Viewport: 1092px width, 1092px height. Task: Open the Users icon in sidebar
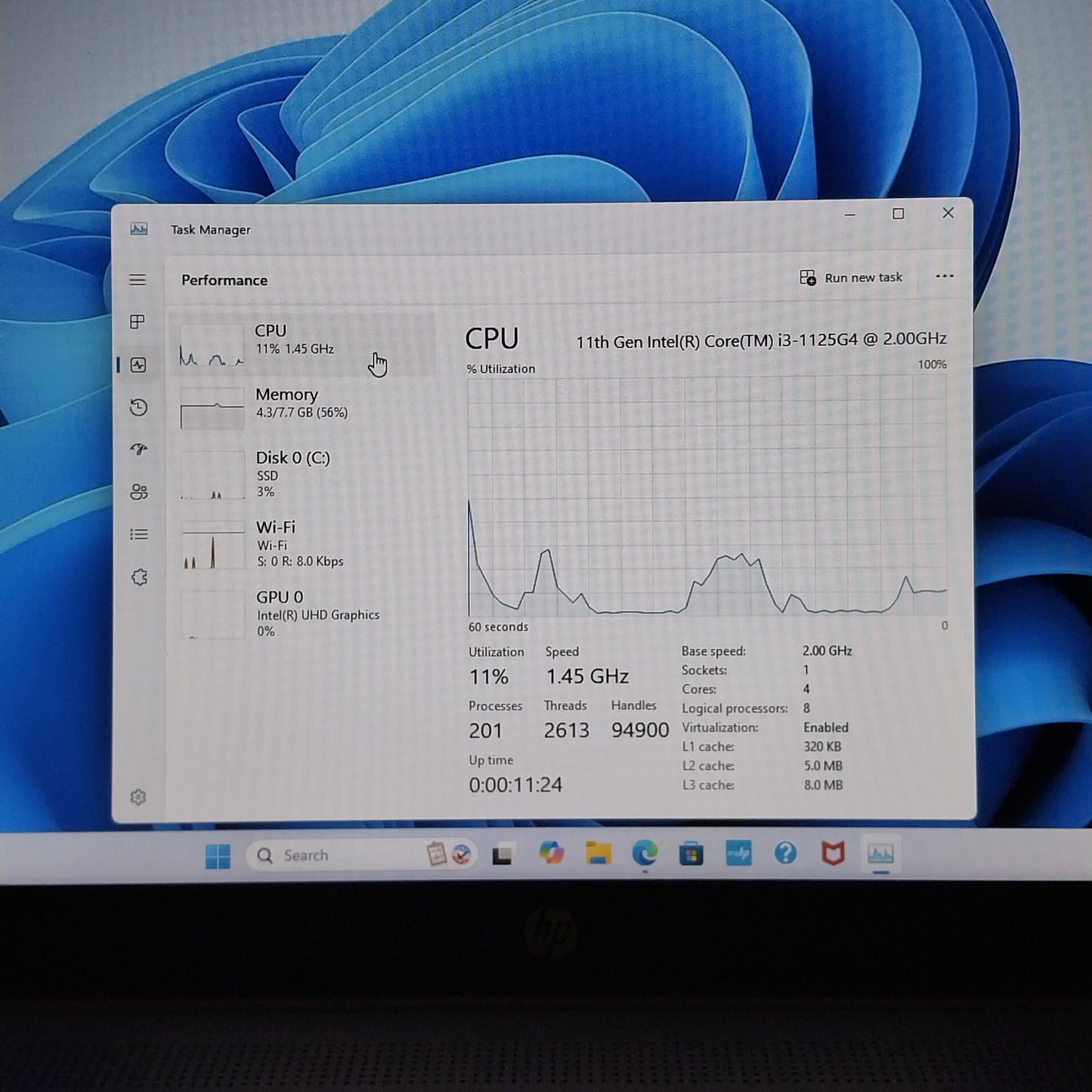[x=138, y=492]
